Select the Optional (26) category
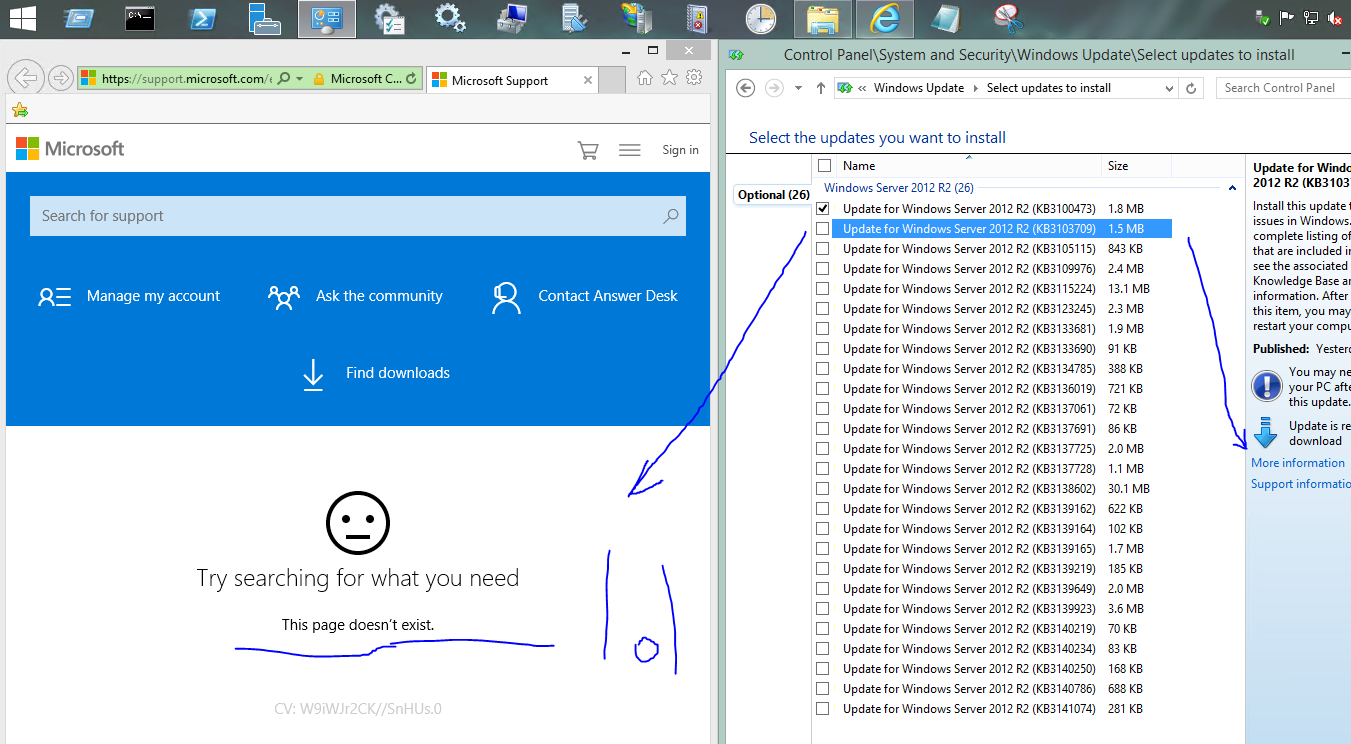 (773, 195)
